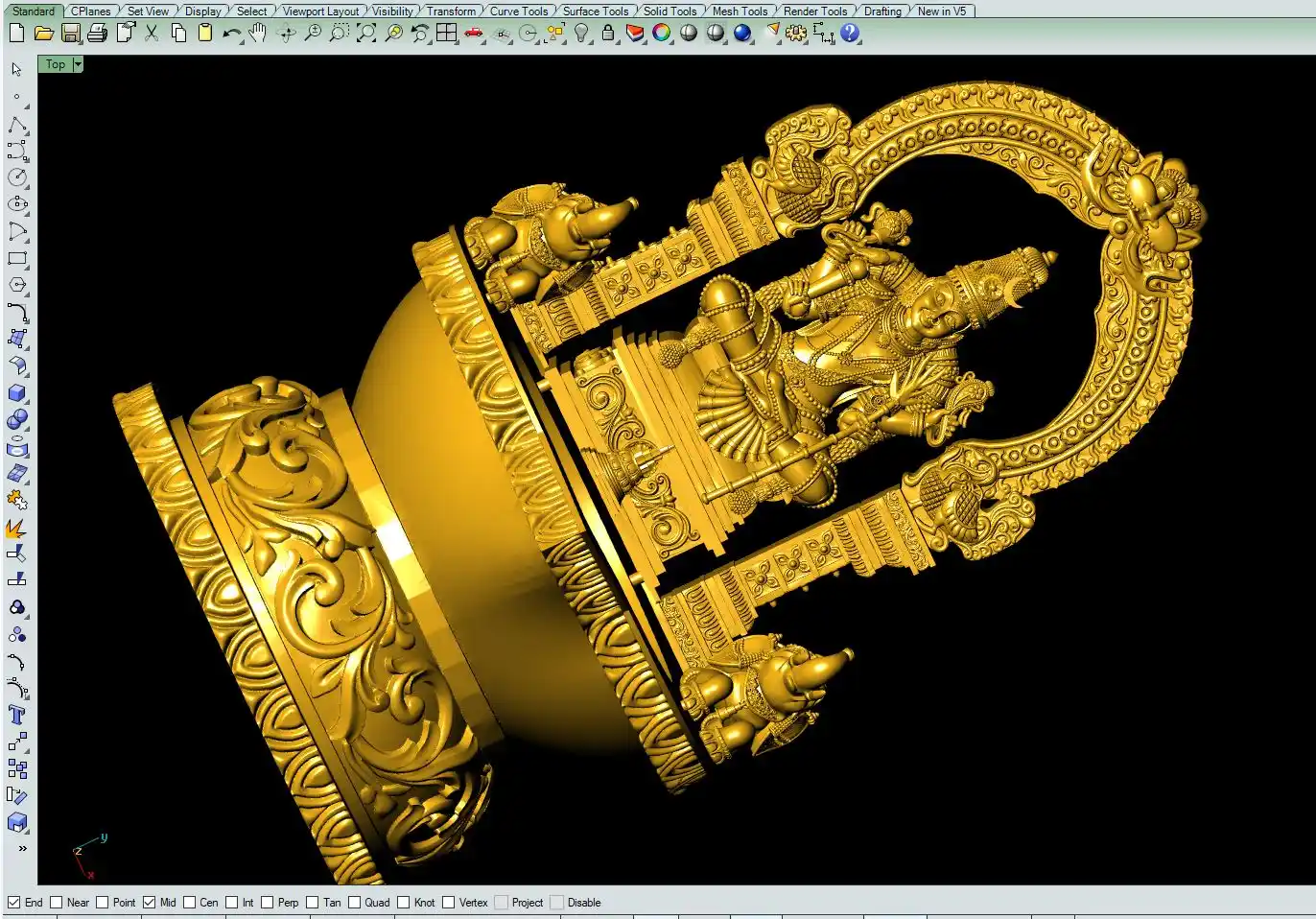
Task: Disable the End object snap checkbox
Action: (14, 903)
